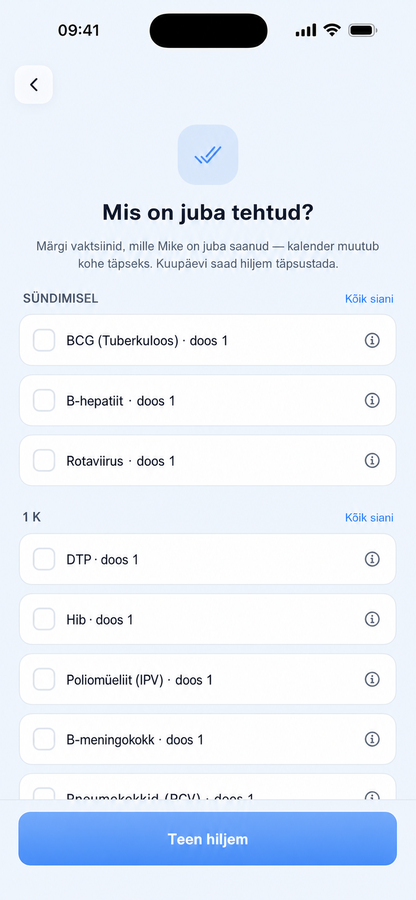Show B-meningokokk doos 1 info
The image size is (416, 900).
(x=372, y=739)
